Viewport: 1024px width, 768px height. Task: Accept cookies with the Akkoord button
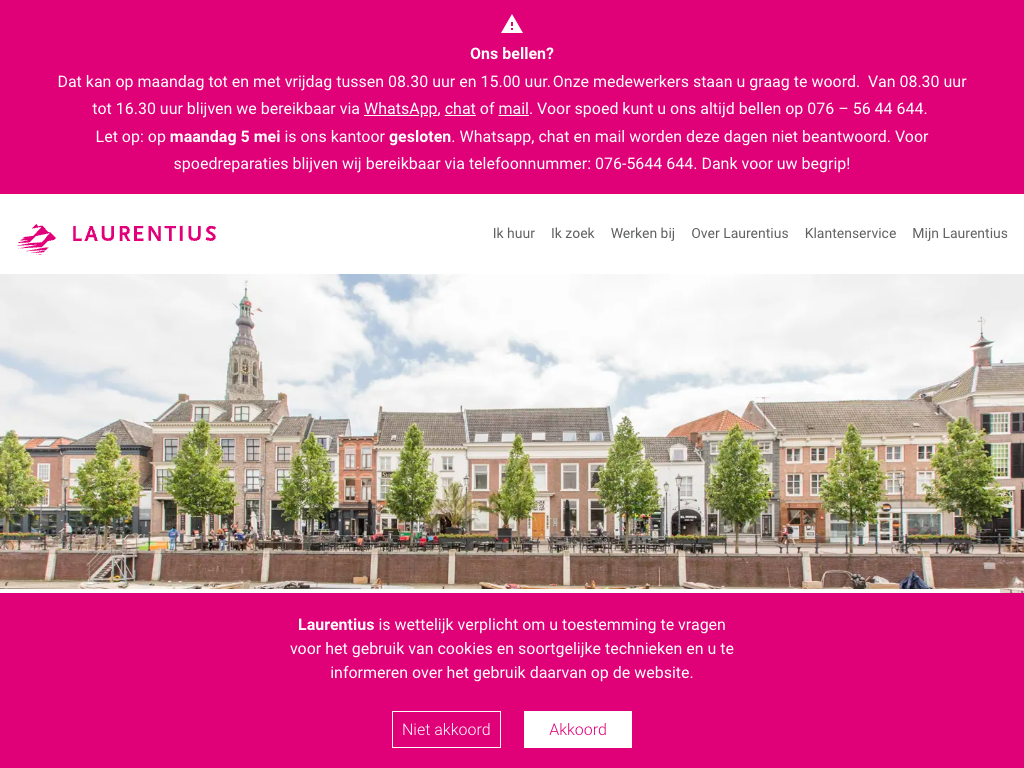point(578,729)
